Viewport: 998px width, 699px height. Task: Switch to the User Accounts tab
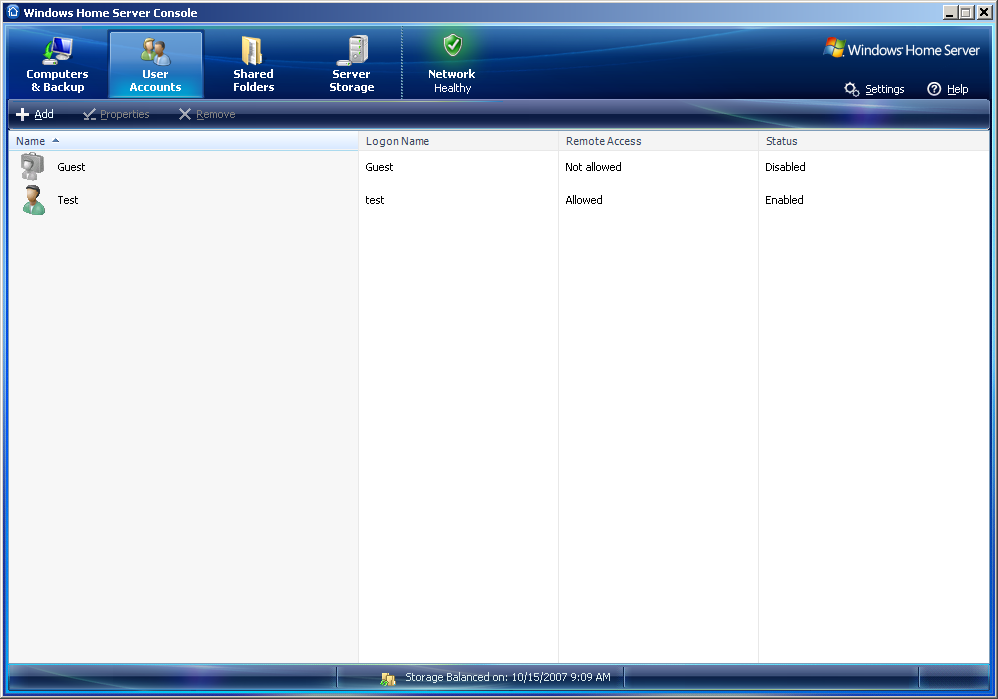click(156, 64)
